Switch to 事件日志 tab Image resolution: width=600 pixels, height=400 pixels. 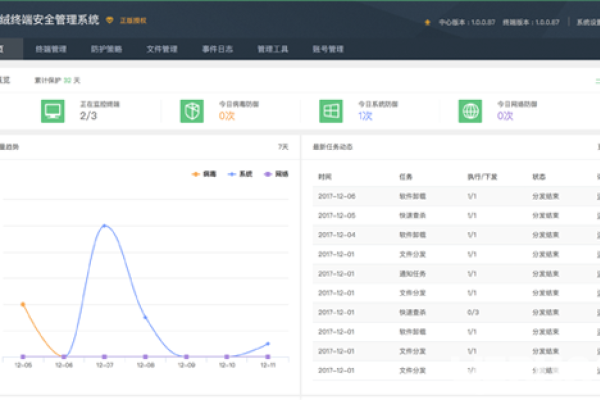(x=217, y=49)
